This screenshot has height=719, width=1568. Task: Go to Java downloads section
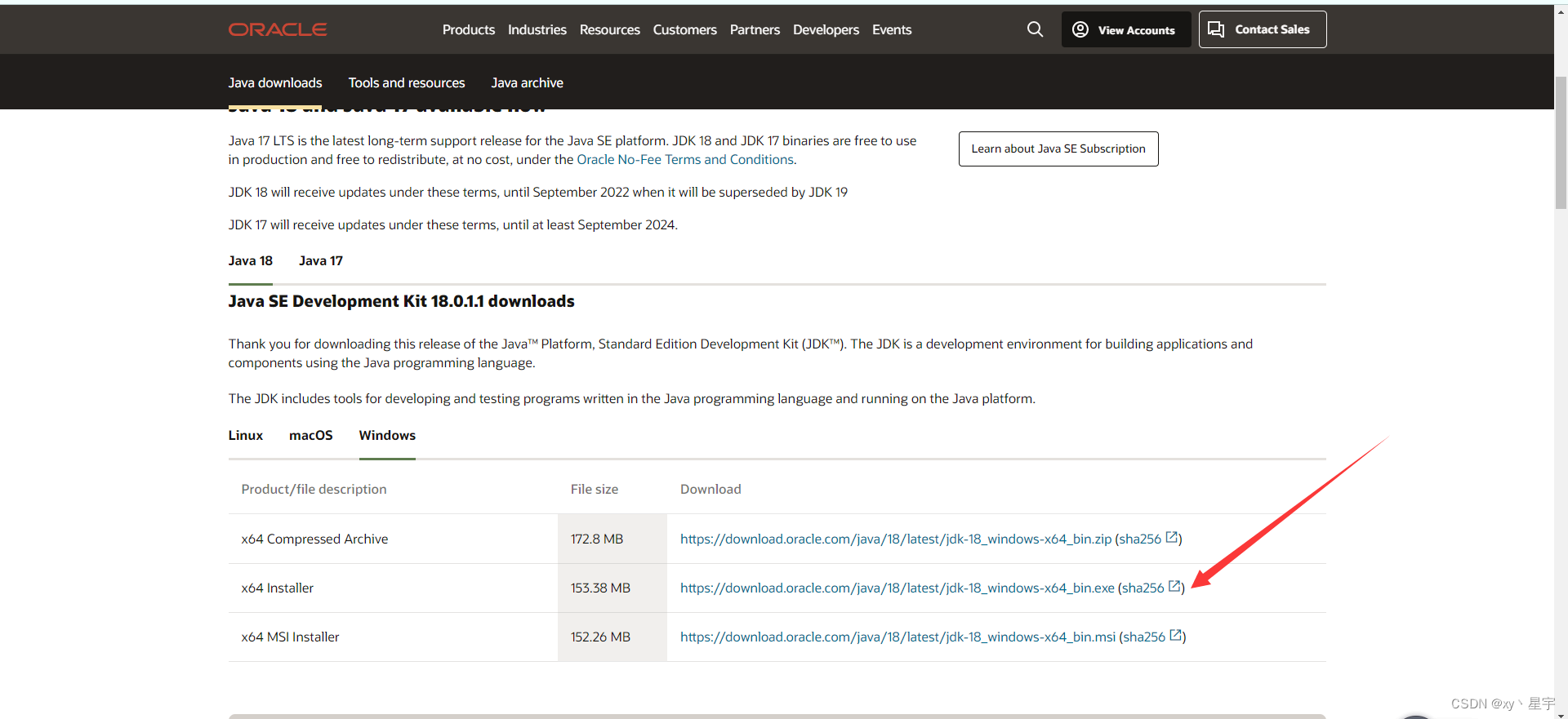click(275, 82)
